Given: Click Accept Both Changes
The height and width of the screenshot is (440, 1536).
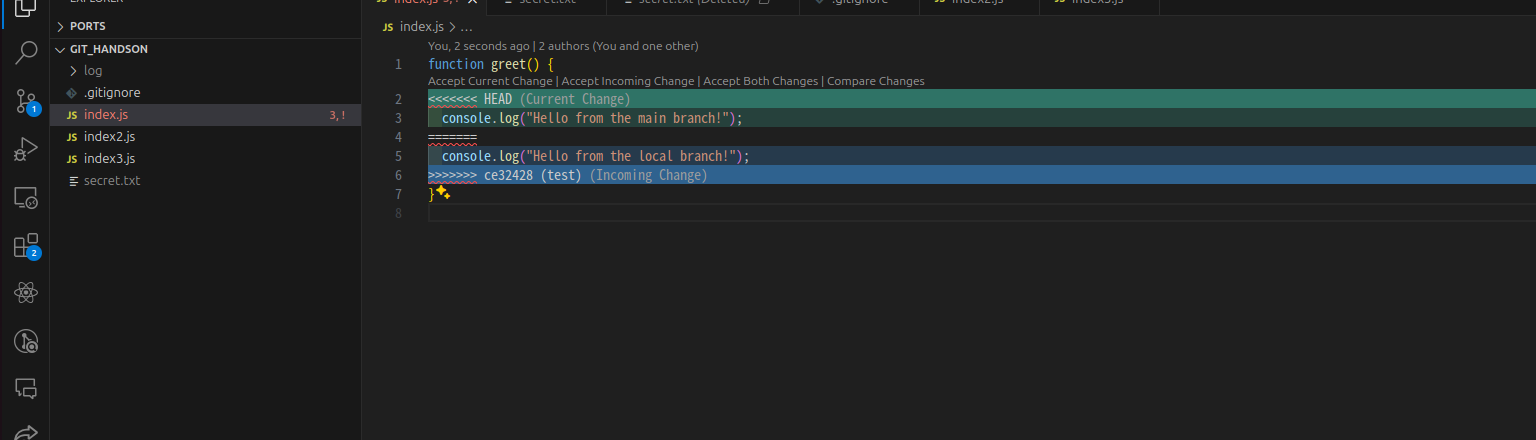Looking at the screenshot, I should pos(761,81).
